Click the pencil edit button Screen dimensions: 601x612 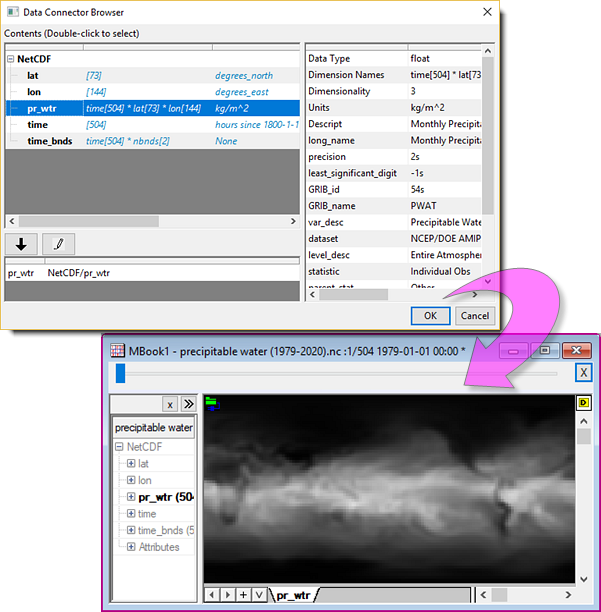point(58,244)
